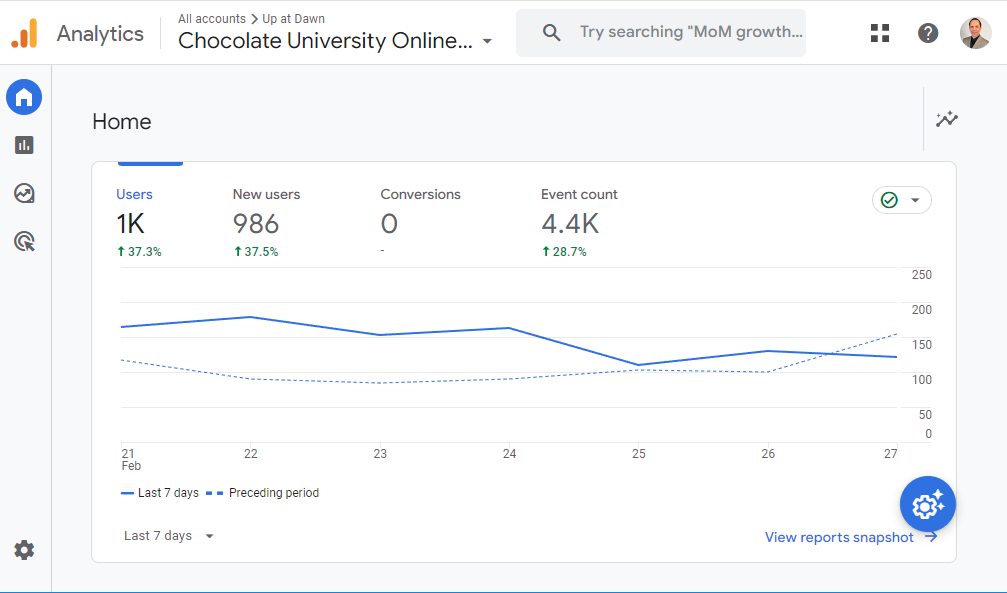Select the New users metric tab
Image resolution: width=1007 pixels, height=593 pixels.
(266, 222)
